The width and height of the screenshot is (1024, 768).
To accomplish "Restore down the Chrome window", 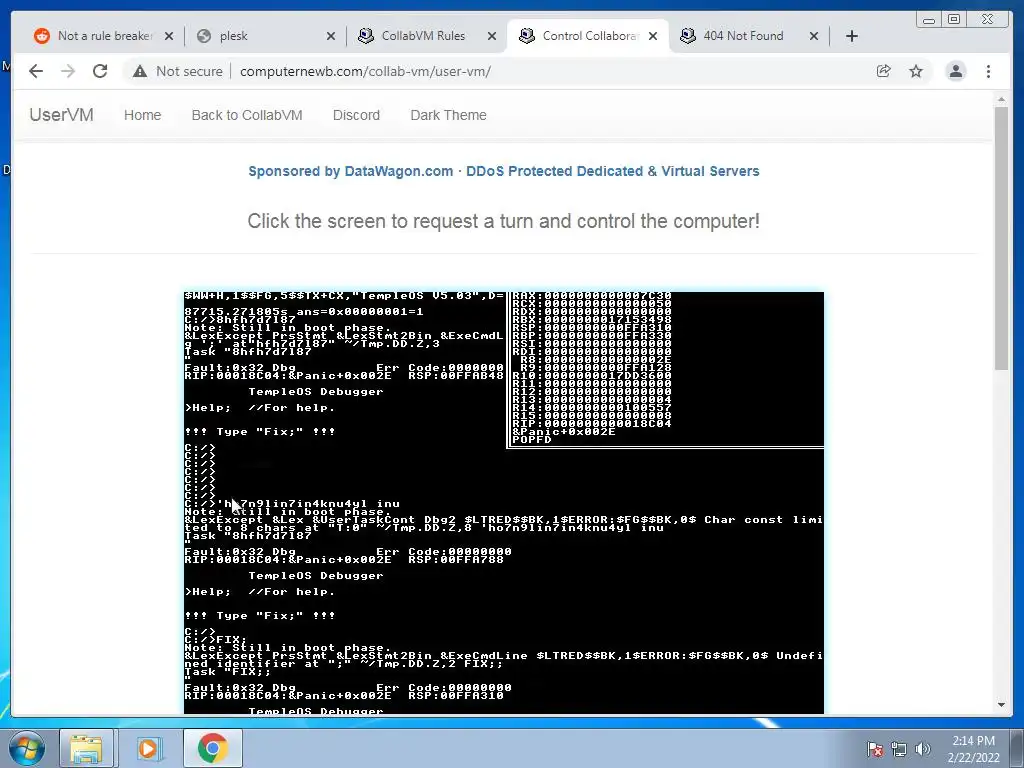I will tap(954, 20).
